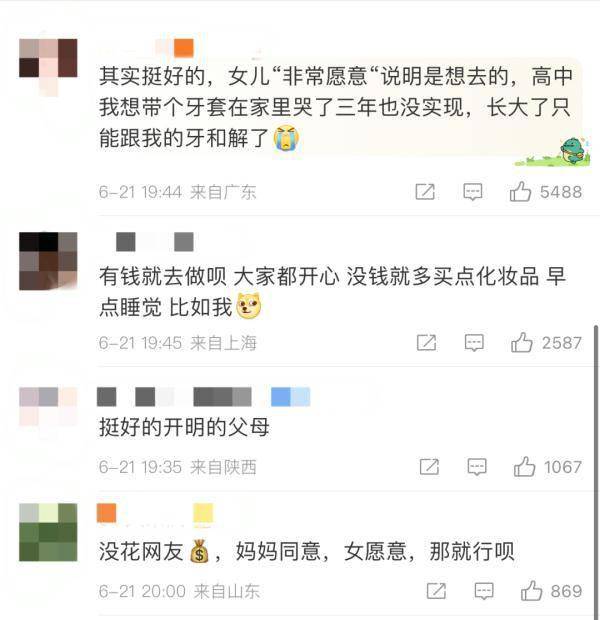Reply to the 有钱就去做呗 comment
Viewport: 600px width, 620px height.
click(x=474, y=343)
